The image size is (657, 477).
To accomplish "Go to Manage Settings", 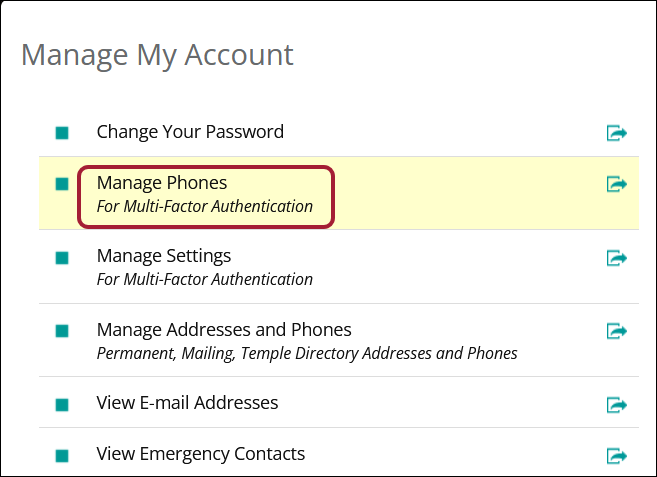I will point(164,256).
